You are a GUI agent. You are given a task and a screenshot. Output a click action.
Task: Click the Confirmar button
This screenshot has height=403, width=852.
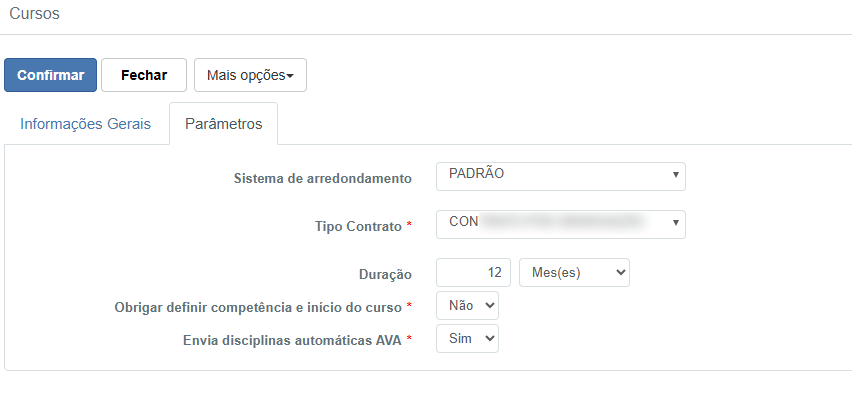point(50,75)
